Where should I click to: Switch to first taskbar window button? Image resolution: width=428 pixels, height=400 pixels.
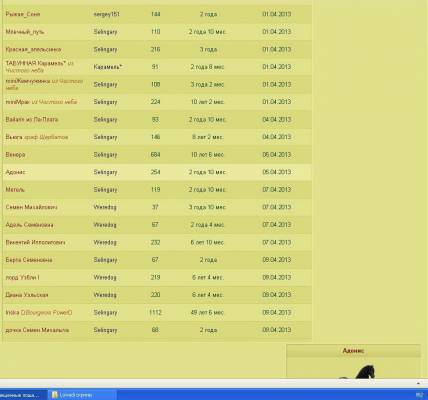[x=23, y=395]
